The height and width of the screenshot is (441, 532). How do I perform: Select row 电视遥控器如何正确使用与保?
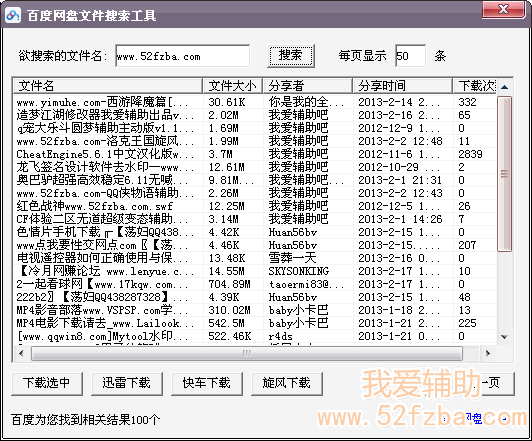(255, 258)
